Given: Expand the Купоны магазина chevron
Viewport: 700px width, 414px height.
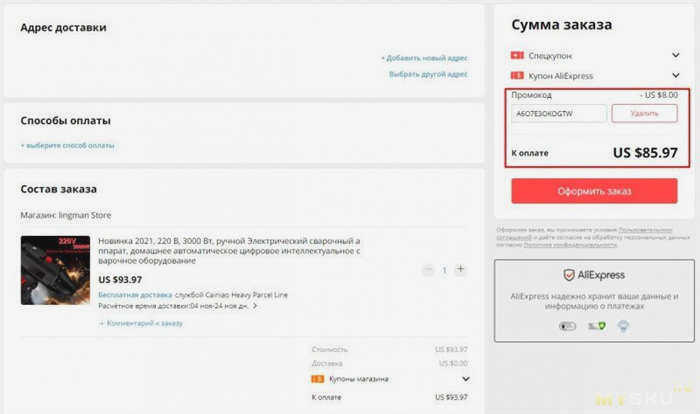Looking at the screenshot, I should pos(466,379).
